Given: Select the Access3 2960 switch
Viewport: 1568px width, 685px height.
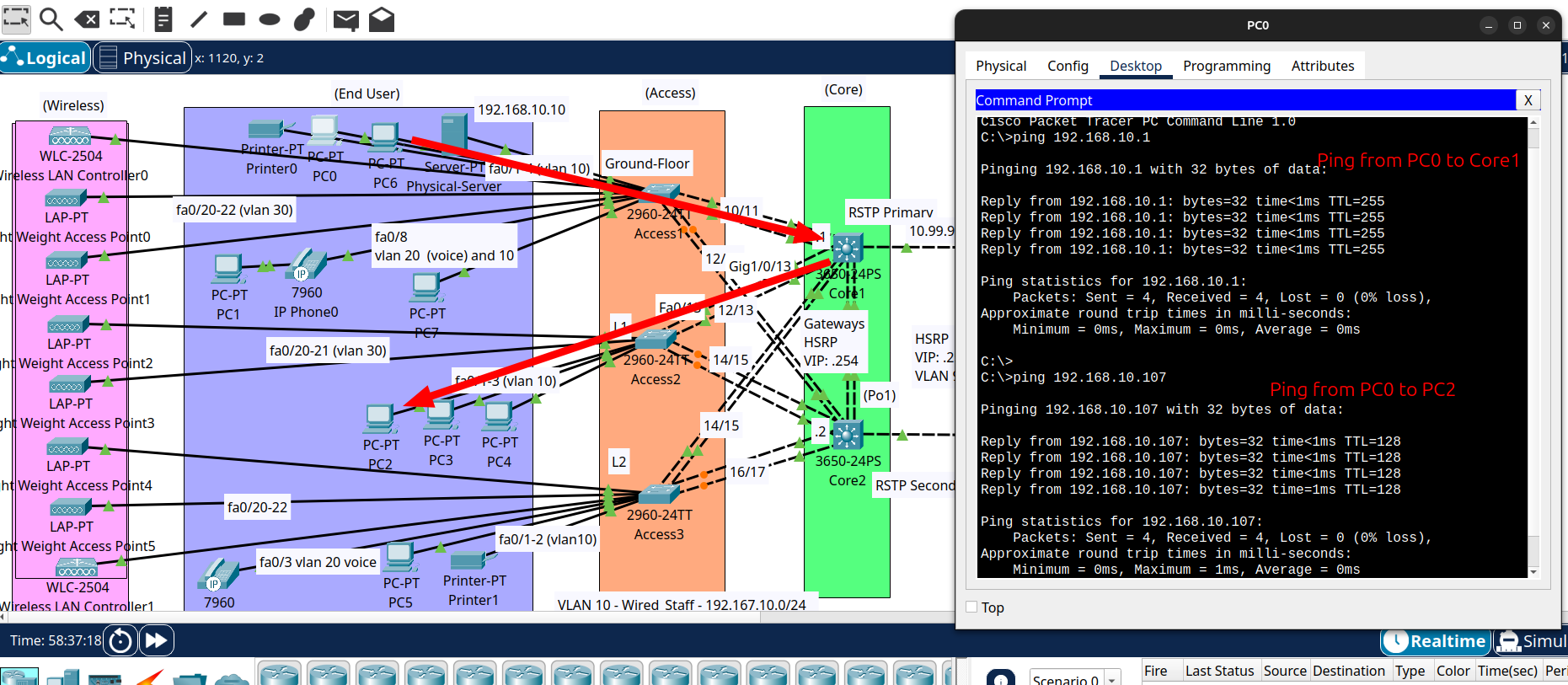Looking at the screenshot, I should coord(660,494).
